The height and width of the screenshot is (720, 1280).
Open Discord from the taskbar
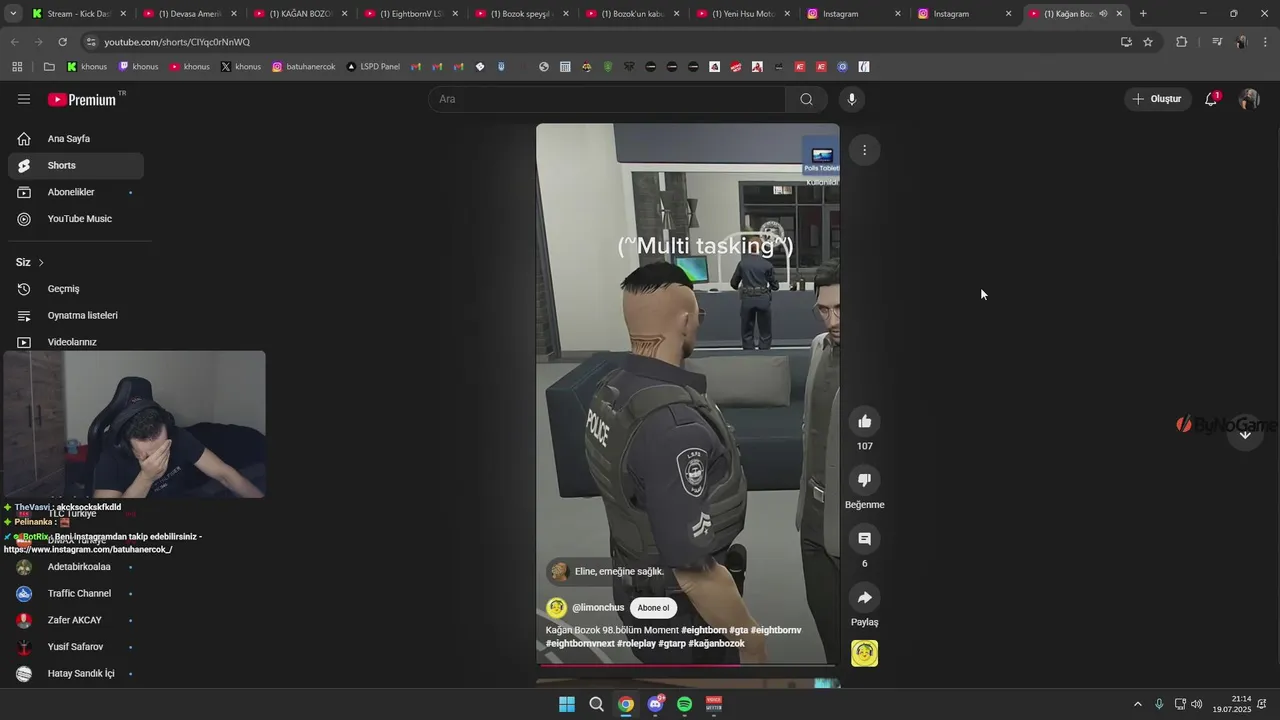(x=655, y=704)
